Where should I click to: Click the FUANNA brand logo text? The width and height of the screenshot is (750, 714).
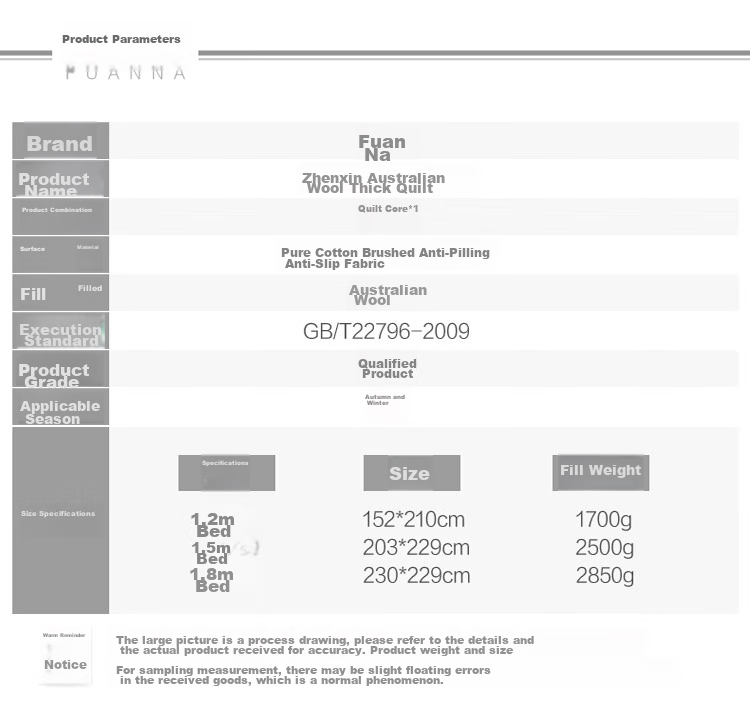pos(125,73)
